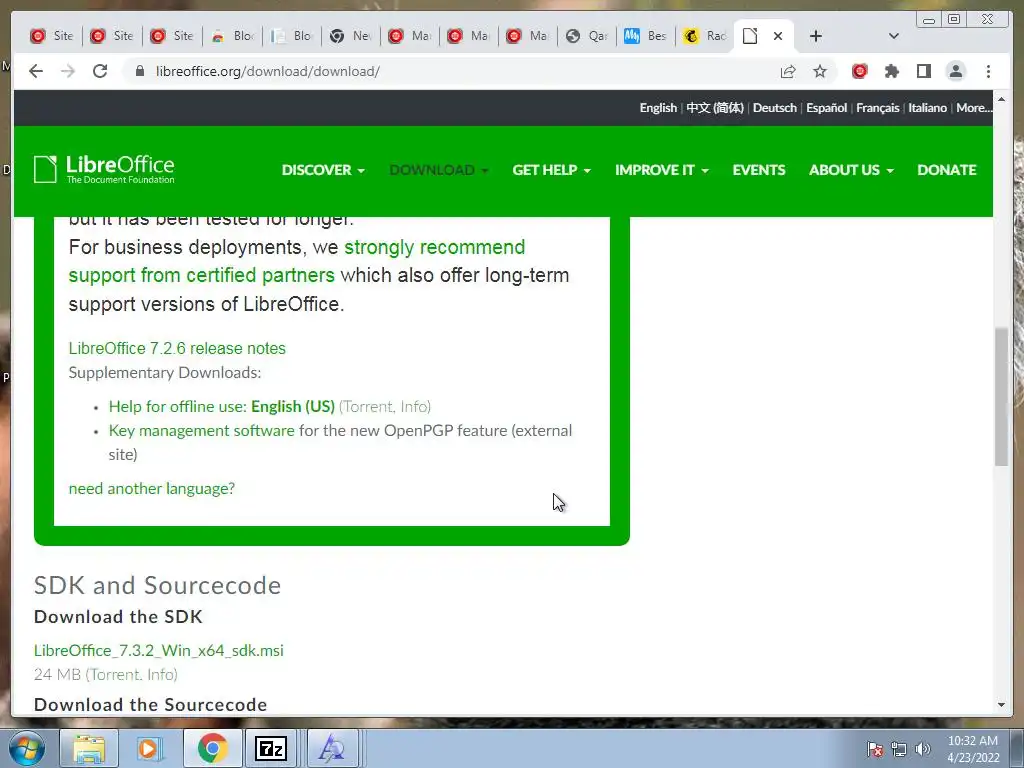Open the network tray icon
This screenshot has width=1024, height=768.
click(x=899, y=749)
